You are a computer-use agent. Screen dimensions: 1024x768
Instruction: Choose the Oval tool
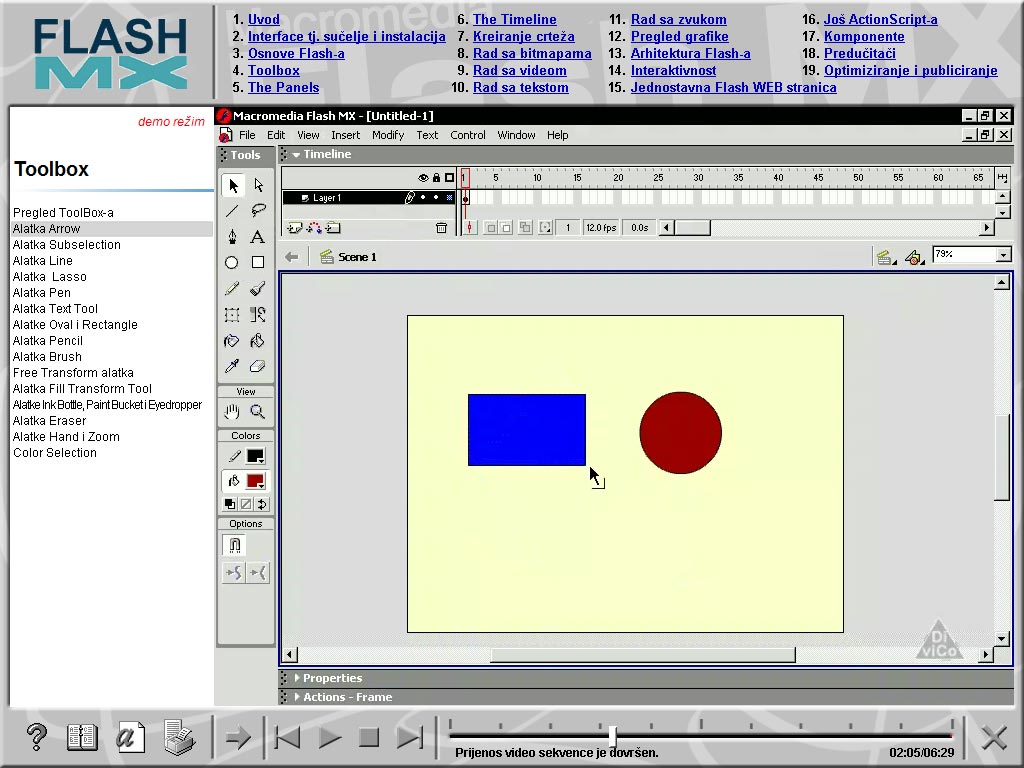tap(231, 262)
